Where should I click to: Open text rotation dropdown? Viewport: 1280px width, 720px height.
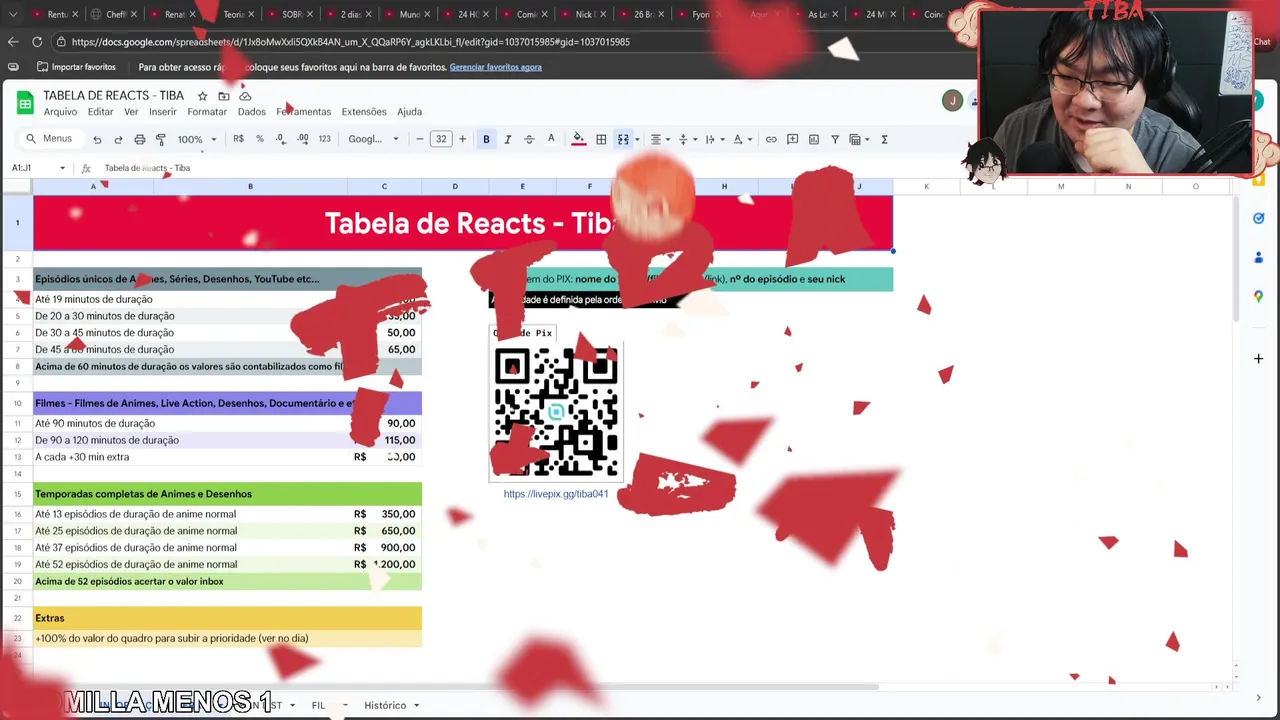[x=741, y=140]
